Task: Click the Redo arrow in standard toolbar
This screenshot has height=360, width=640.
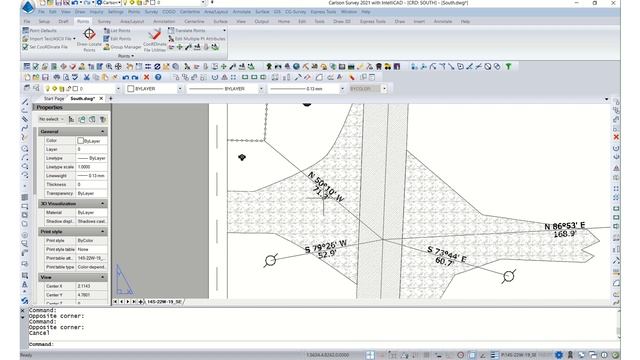Action: pyautogui.click(x=135, y=77)
